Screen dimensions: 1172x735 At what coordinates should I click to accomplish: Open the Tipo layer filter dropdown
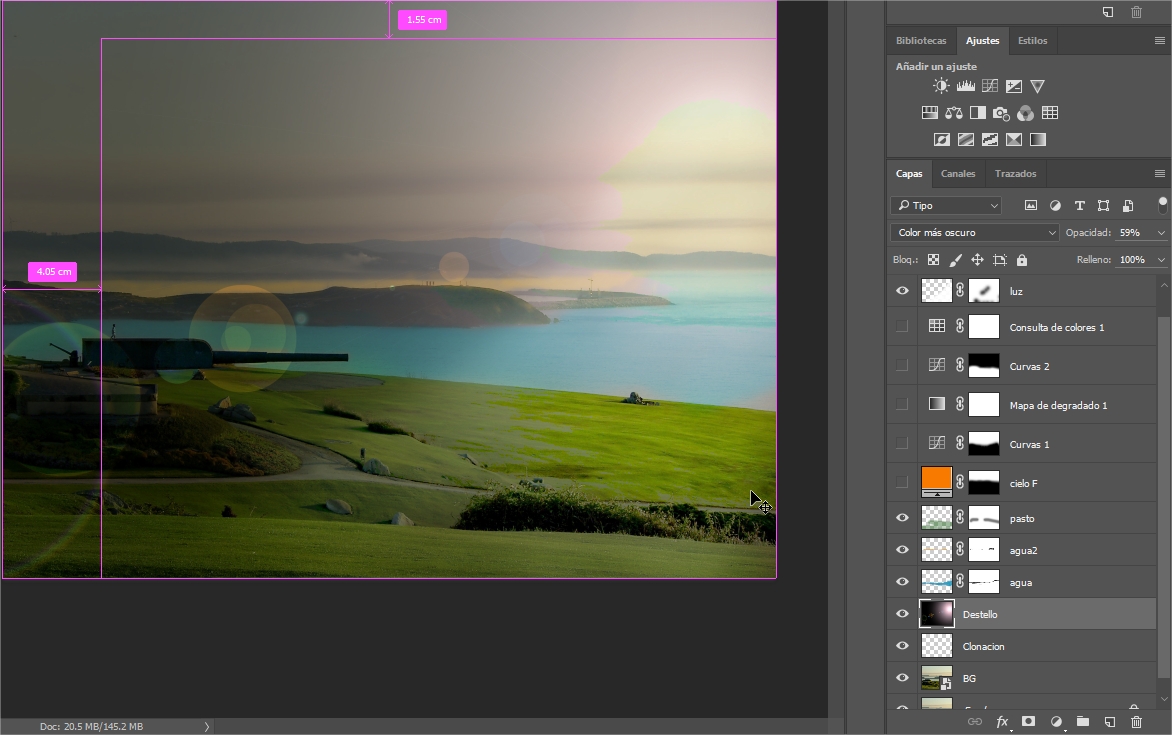[x=946, y=205]
